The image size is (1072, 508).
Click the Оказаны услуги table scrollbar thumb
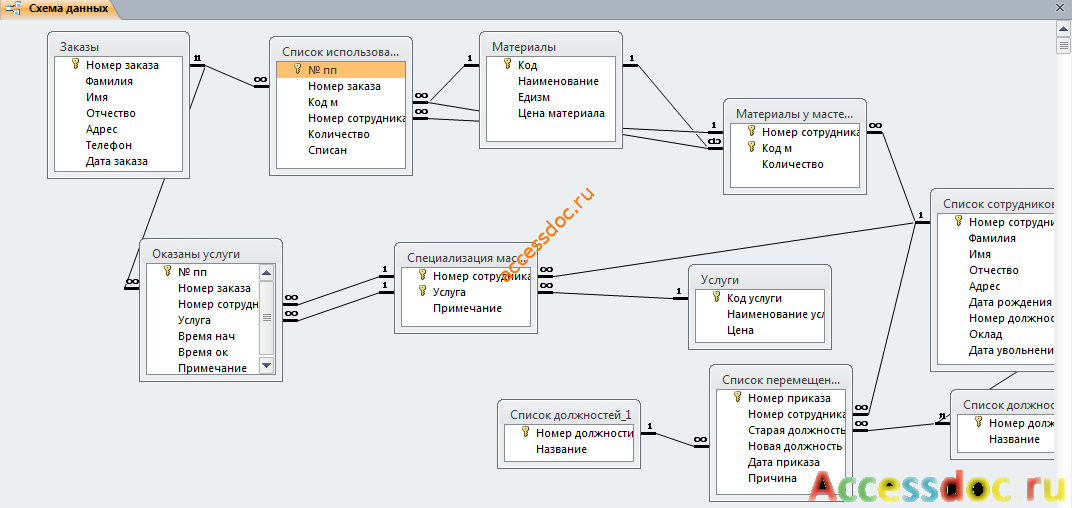pos(267,317)
